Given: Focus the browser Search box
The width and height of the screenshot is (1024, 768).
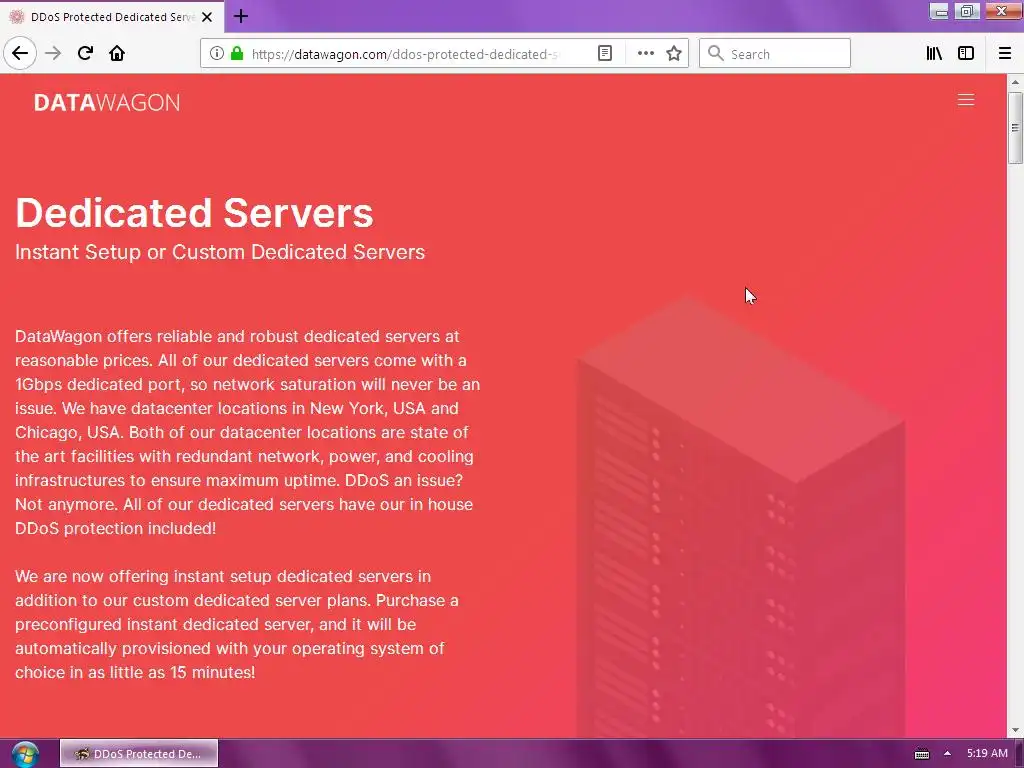Looking at the screenshot, I should pyautogui.click(x=775, y=54).
